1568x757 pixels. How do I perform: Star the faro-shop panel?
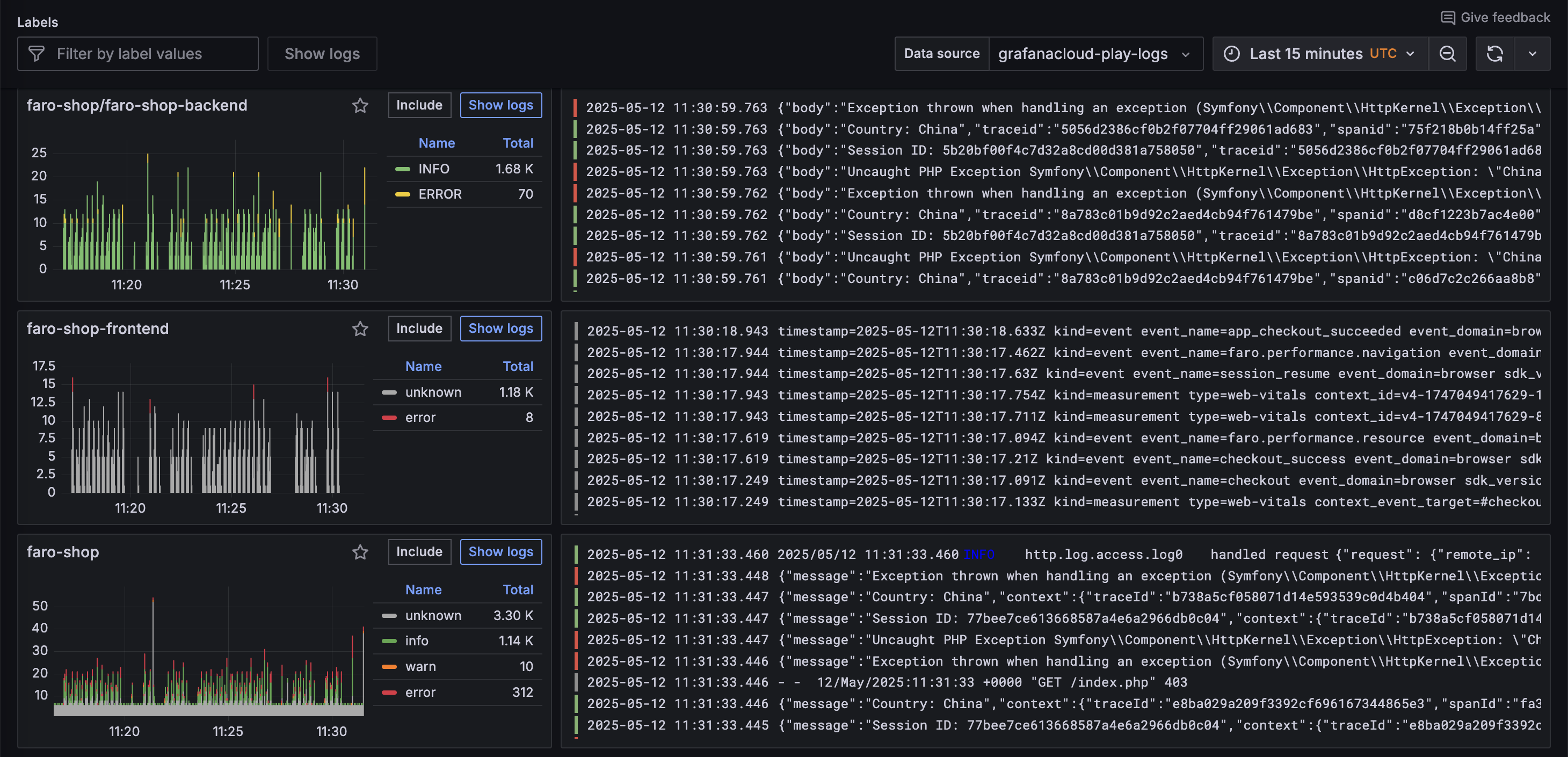tap(360, 552)
